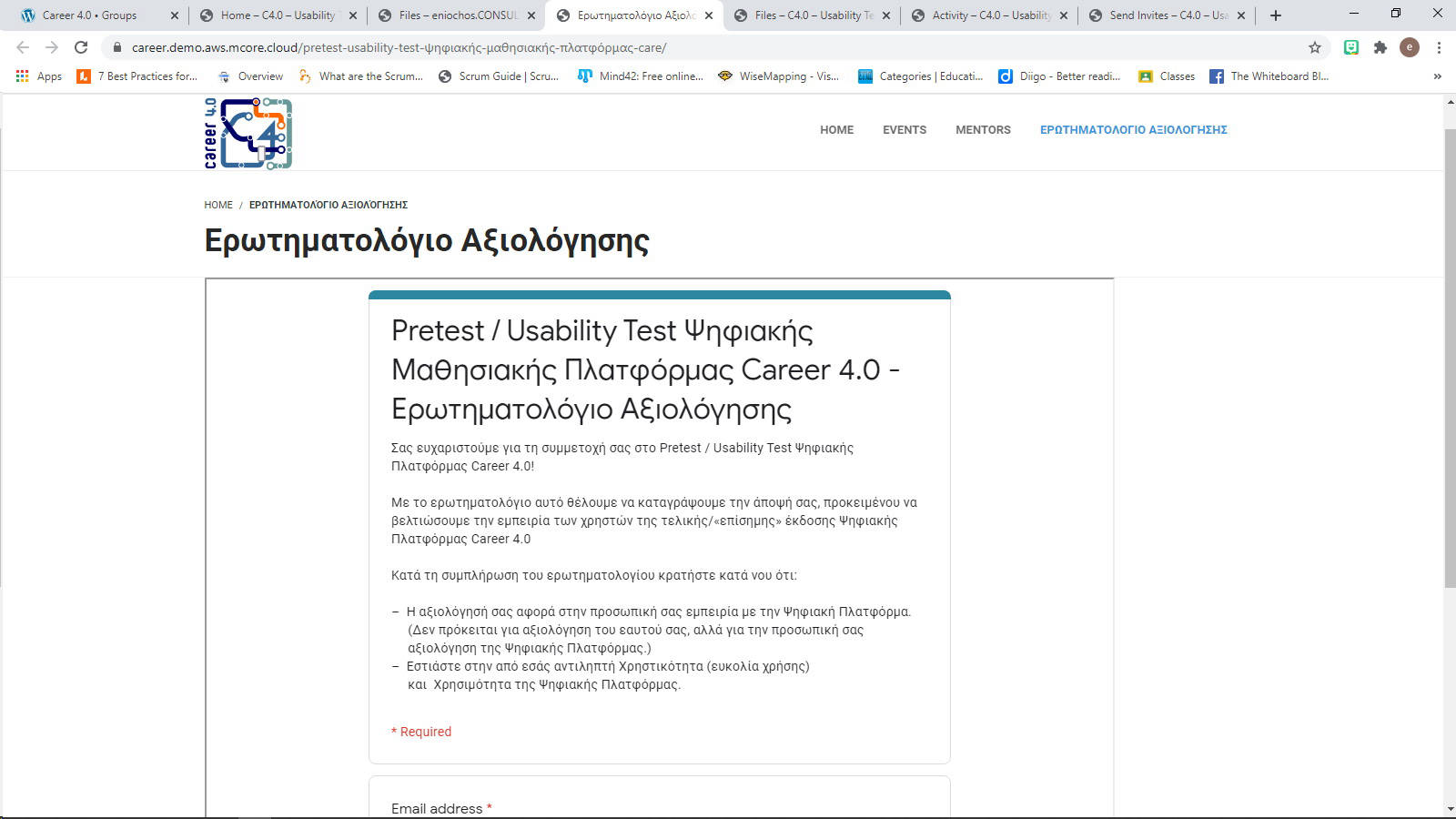Expand hidden bookmarks chevron

point(1438,76)
